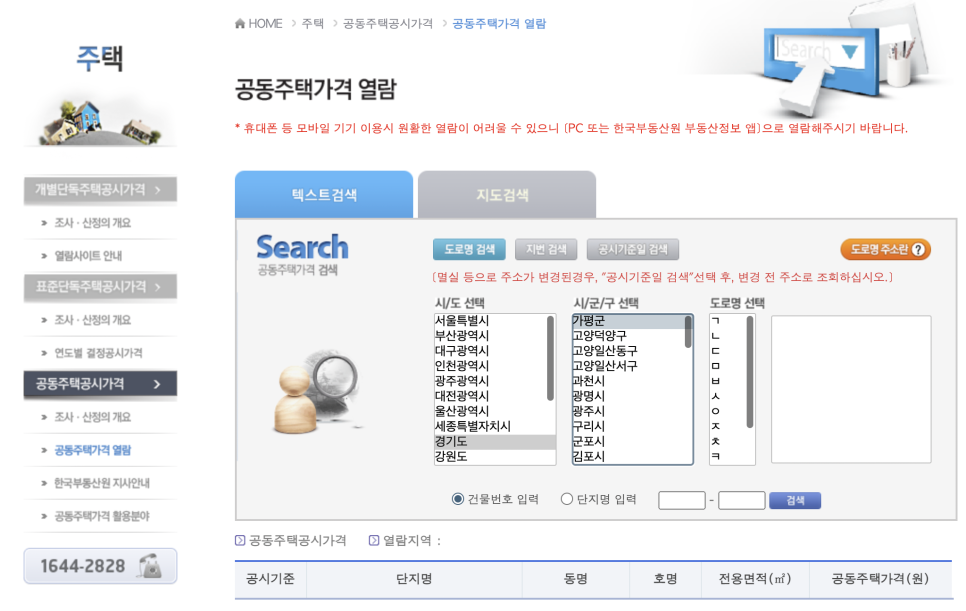
Task: Click the square icon before 공동주택공시가격 label
Action: pyautogui.click(x=240, y=540)
